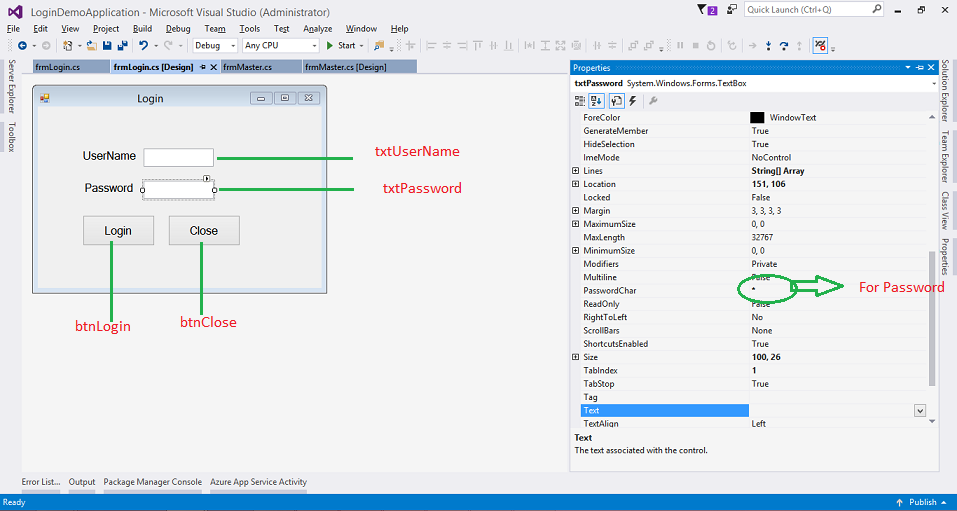The width and height of the screenshot is (957, 511).
Task: Open the notifications flag icon
Action: [701, 10]
